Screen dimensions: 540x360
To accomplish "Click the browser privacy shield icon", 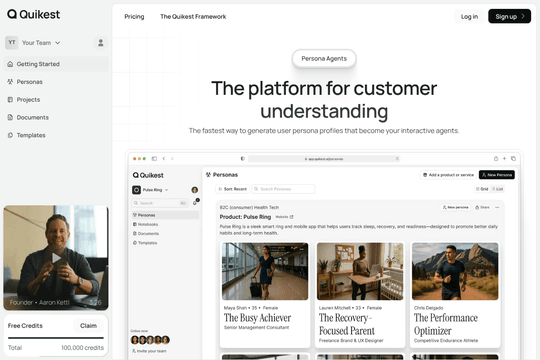I will [243, 159].
